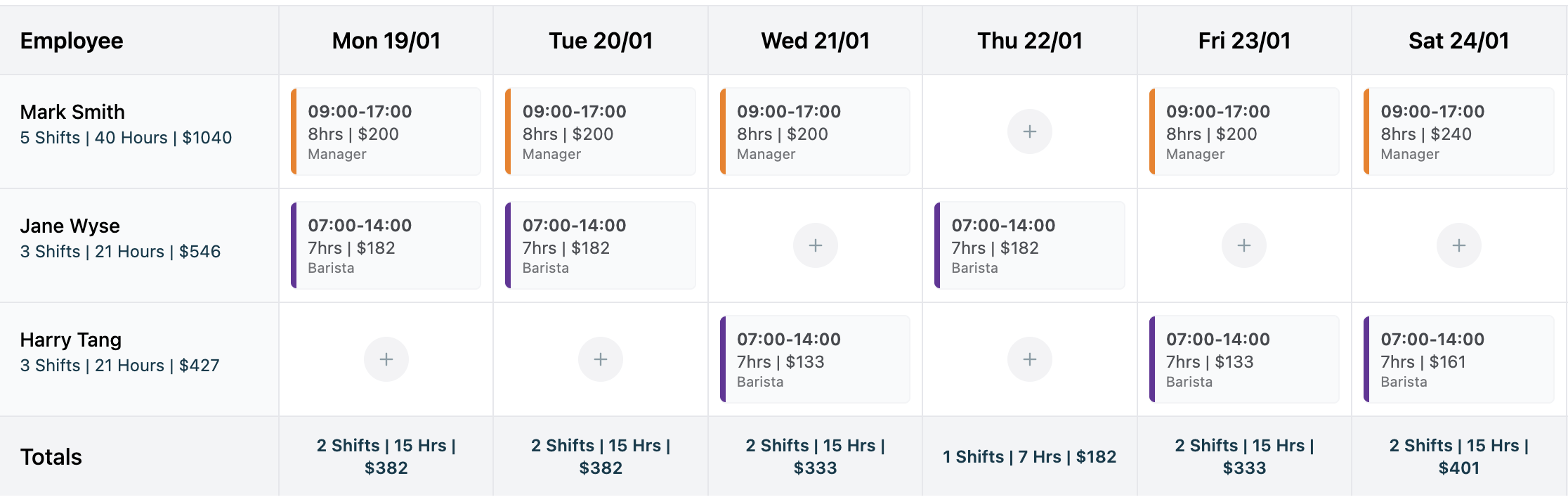Select the Mon 19/01 column header
This screenshot has width=1568, height=502.
[x=386, y=40]
